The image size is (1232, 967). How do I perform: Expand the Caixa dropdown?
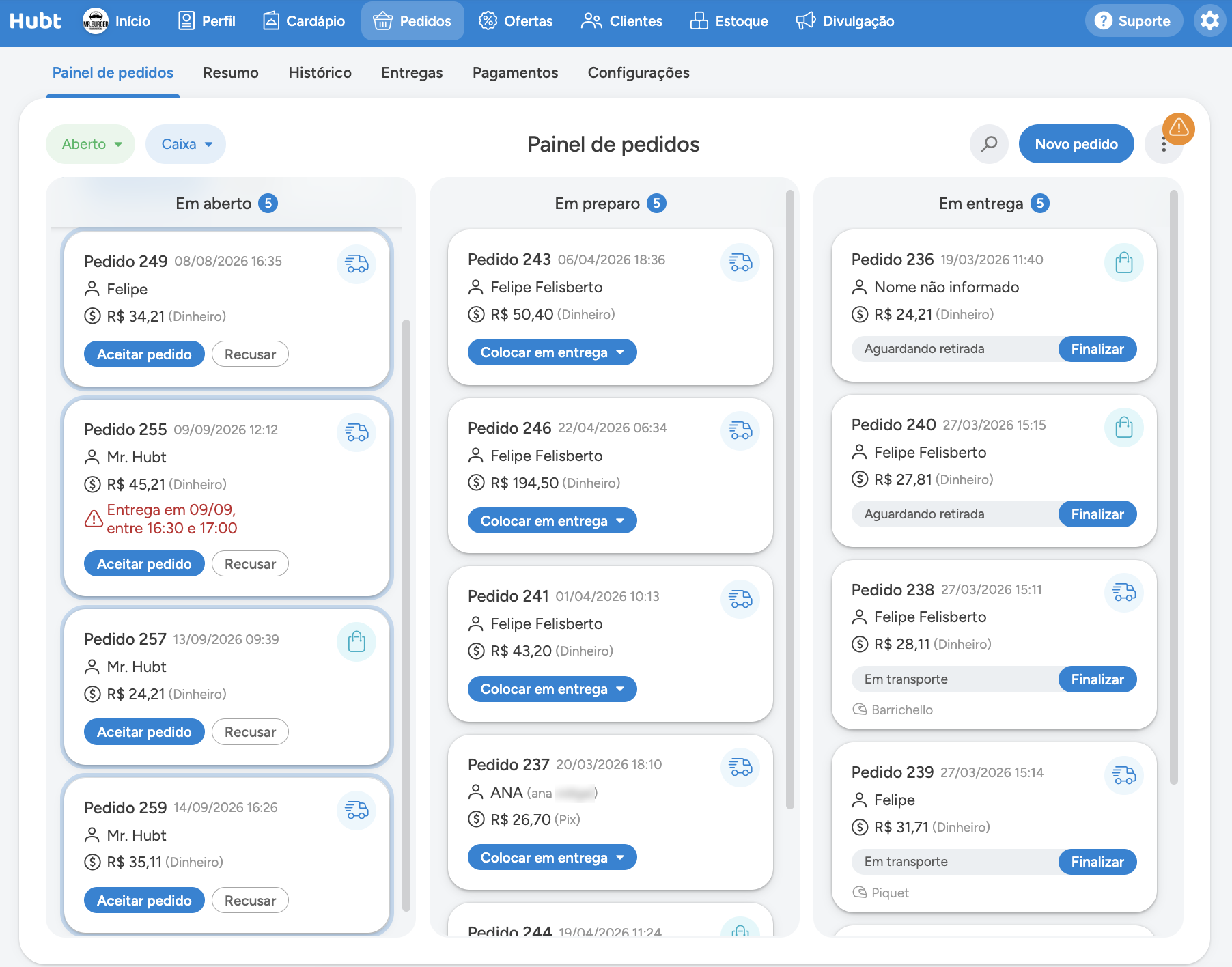point(186,144)
